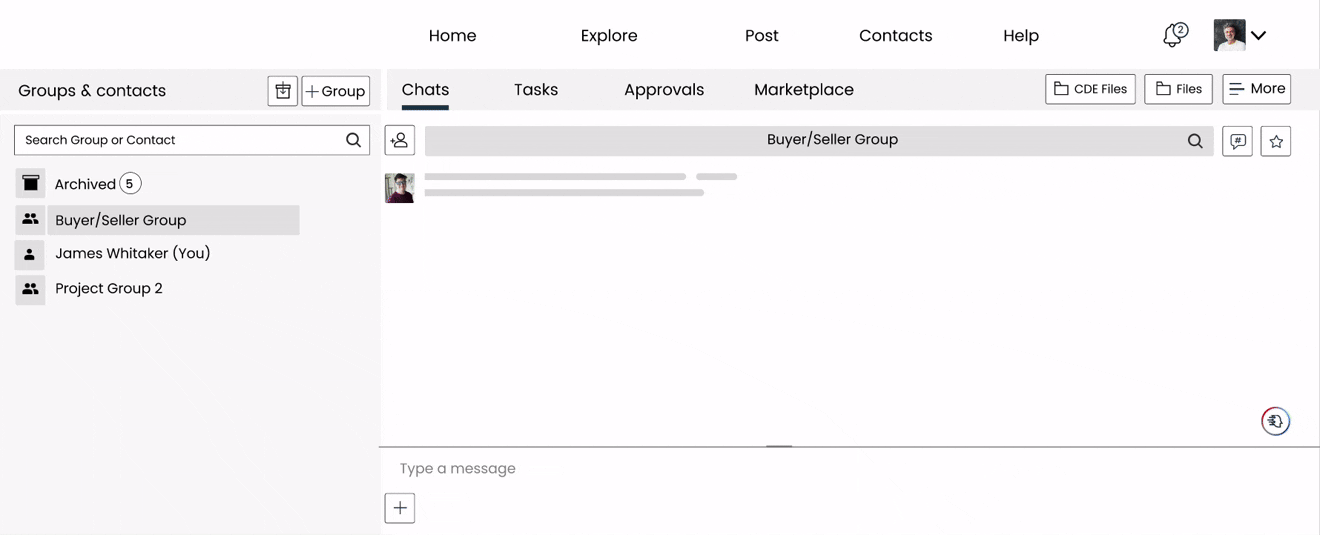Screen dimensions: 1320x535
Task: Click the add member icon
Action: (400, 141)
